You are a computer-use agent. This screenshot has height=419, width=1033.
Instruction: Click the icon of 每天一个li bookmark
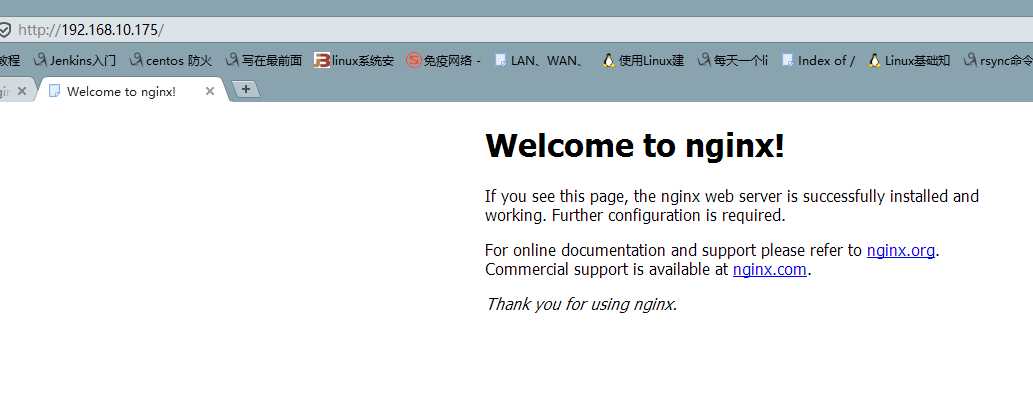[704, 60]
